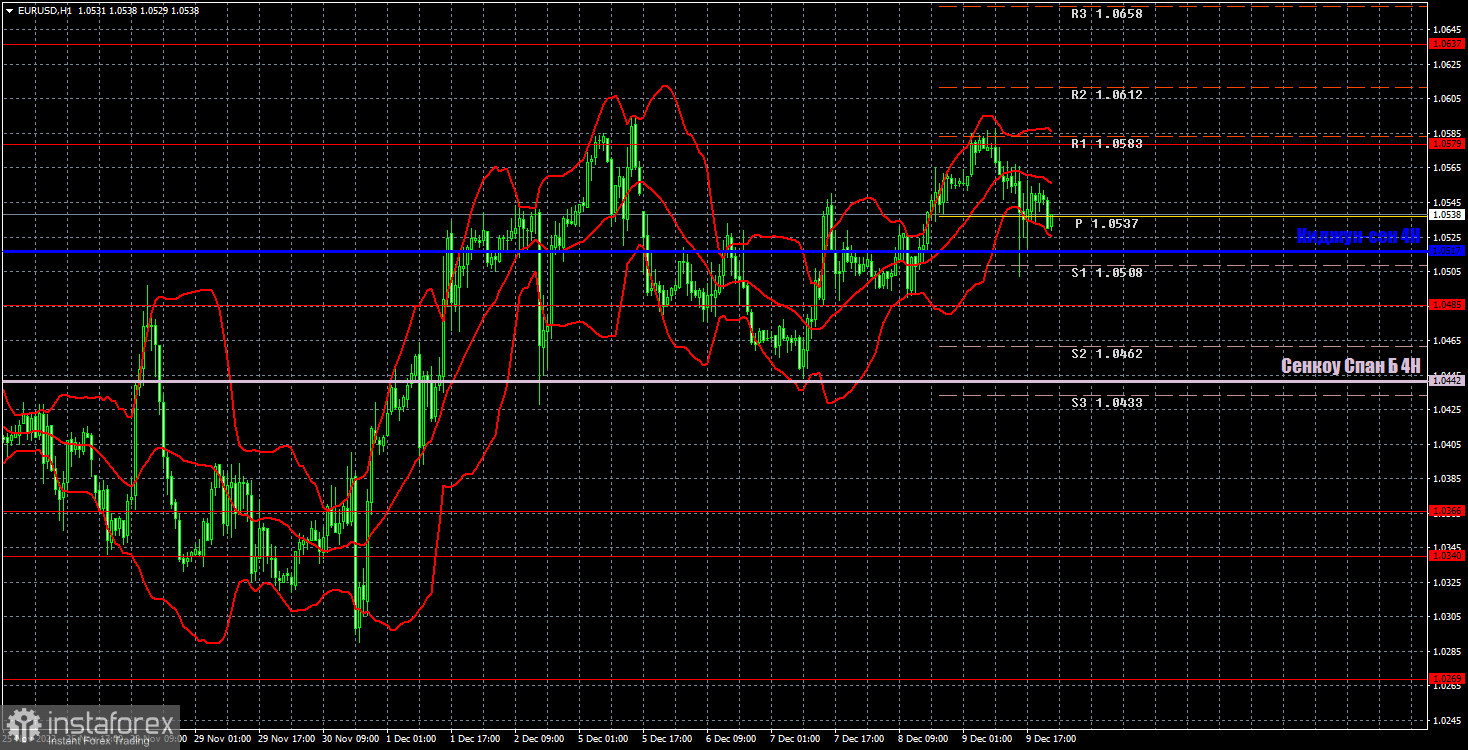Click the red 1.0579 price tag
1468x750 pixels.
pos(1447,144)
